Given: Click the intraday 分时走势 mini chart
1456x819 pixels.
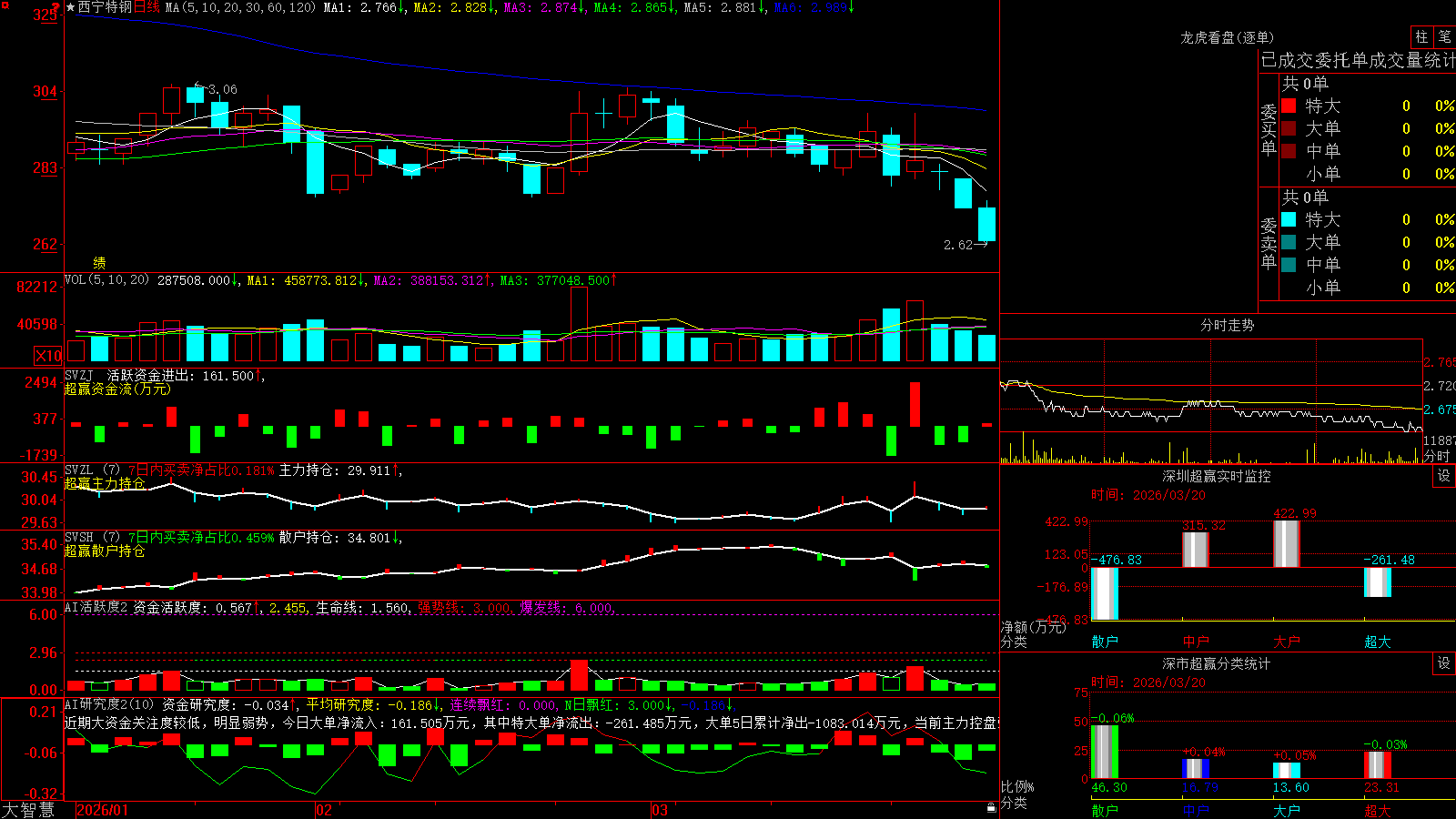Looking at the screenshot, I should [1211, 401].
